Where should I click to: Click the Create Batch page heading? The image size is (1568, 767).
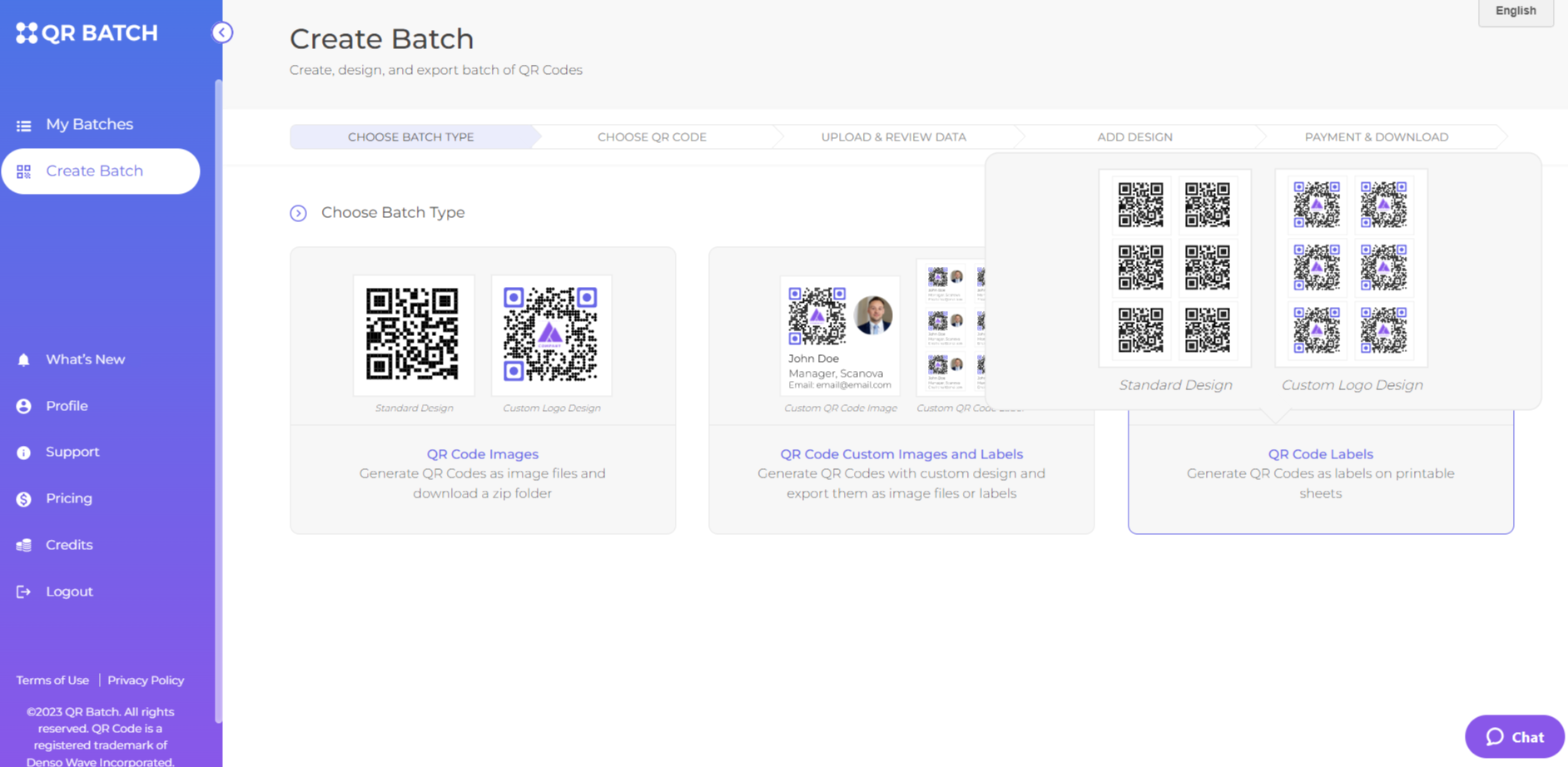pos(381,39)
